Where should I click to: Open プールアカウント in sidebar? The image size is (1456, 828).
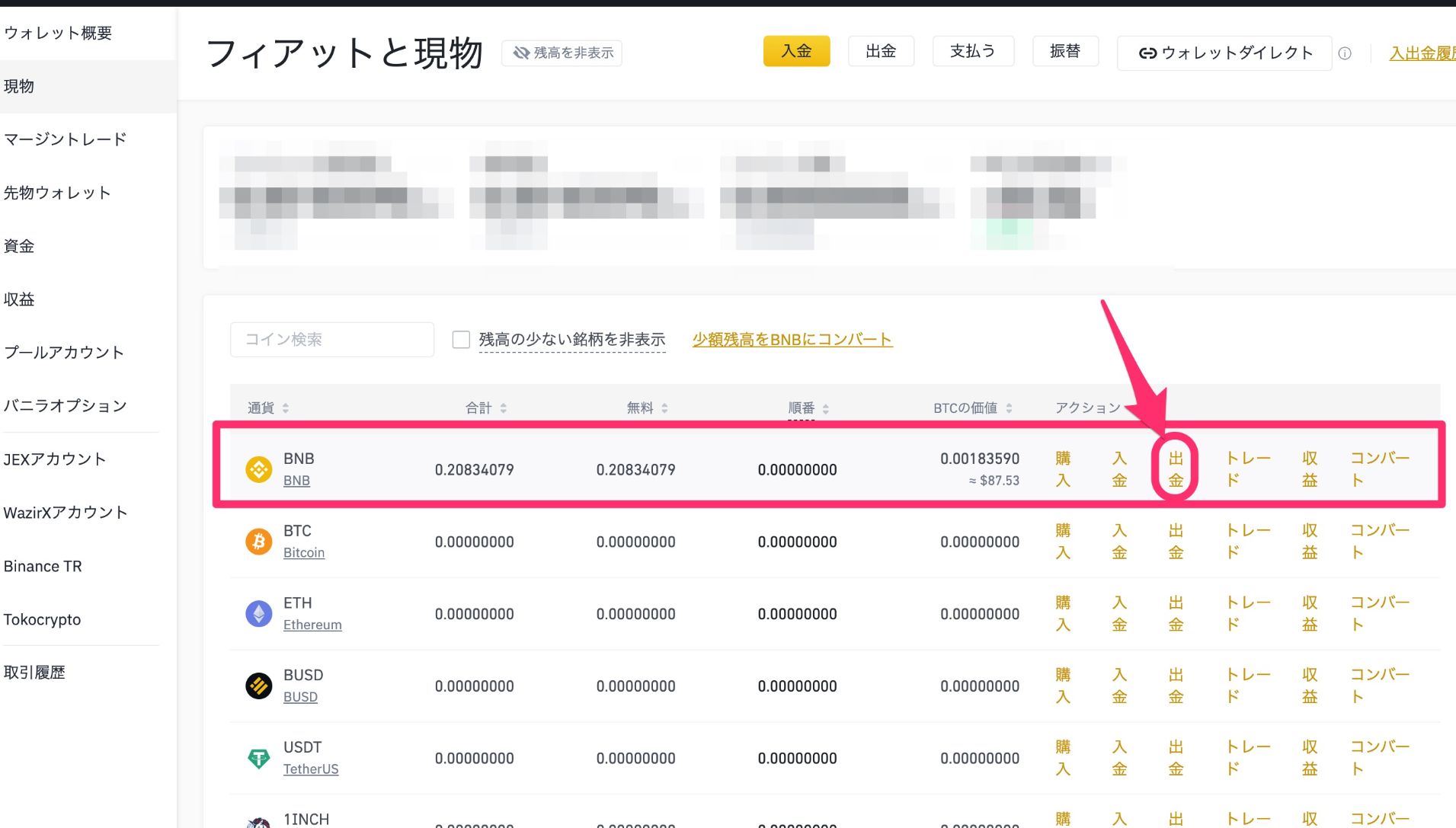point(64,353)
